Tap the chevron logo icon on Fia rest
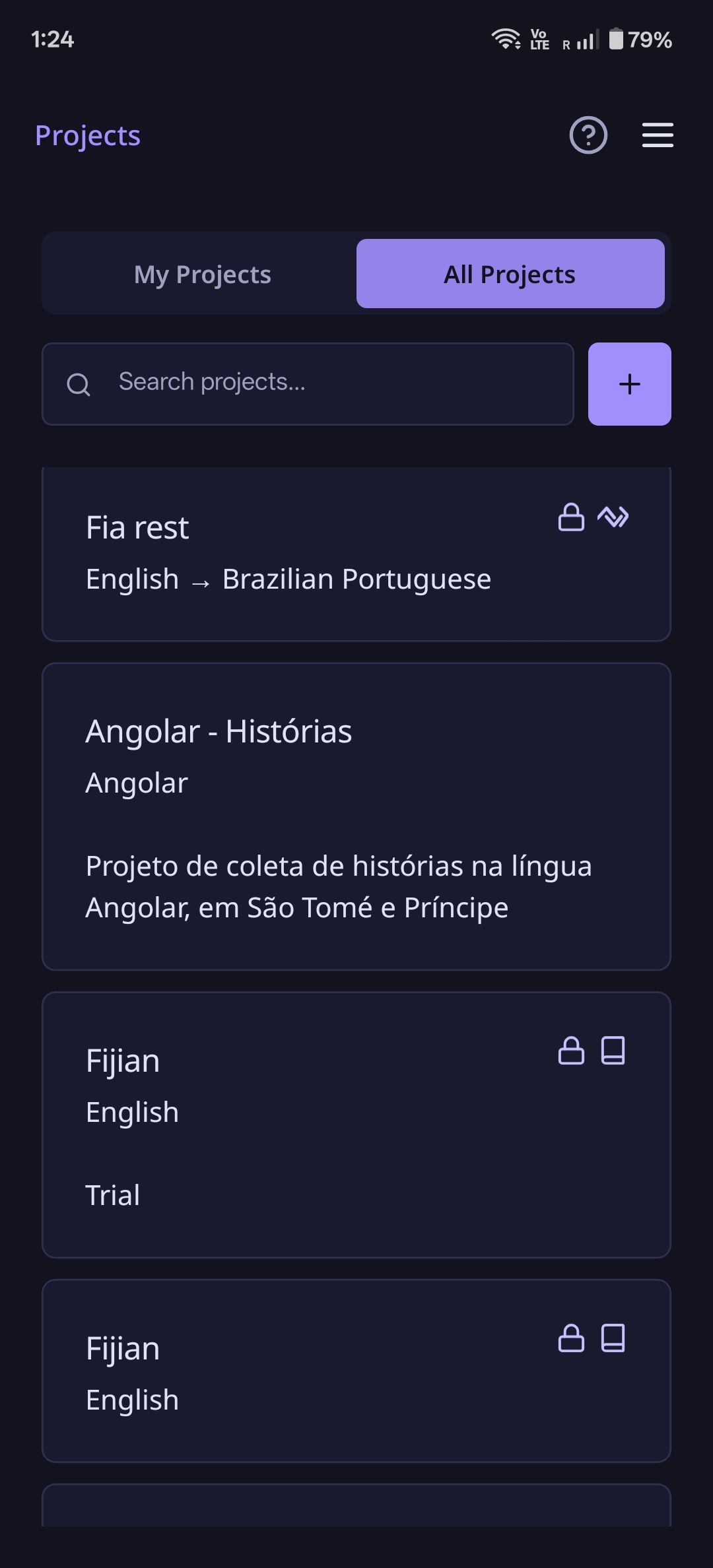This screenshot has height=1568, width=713. (x=613, y=517)
